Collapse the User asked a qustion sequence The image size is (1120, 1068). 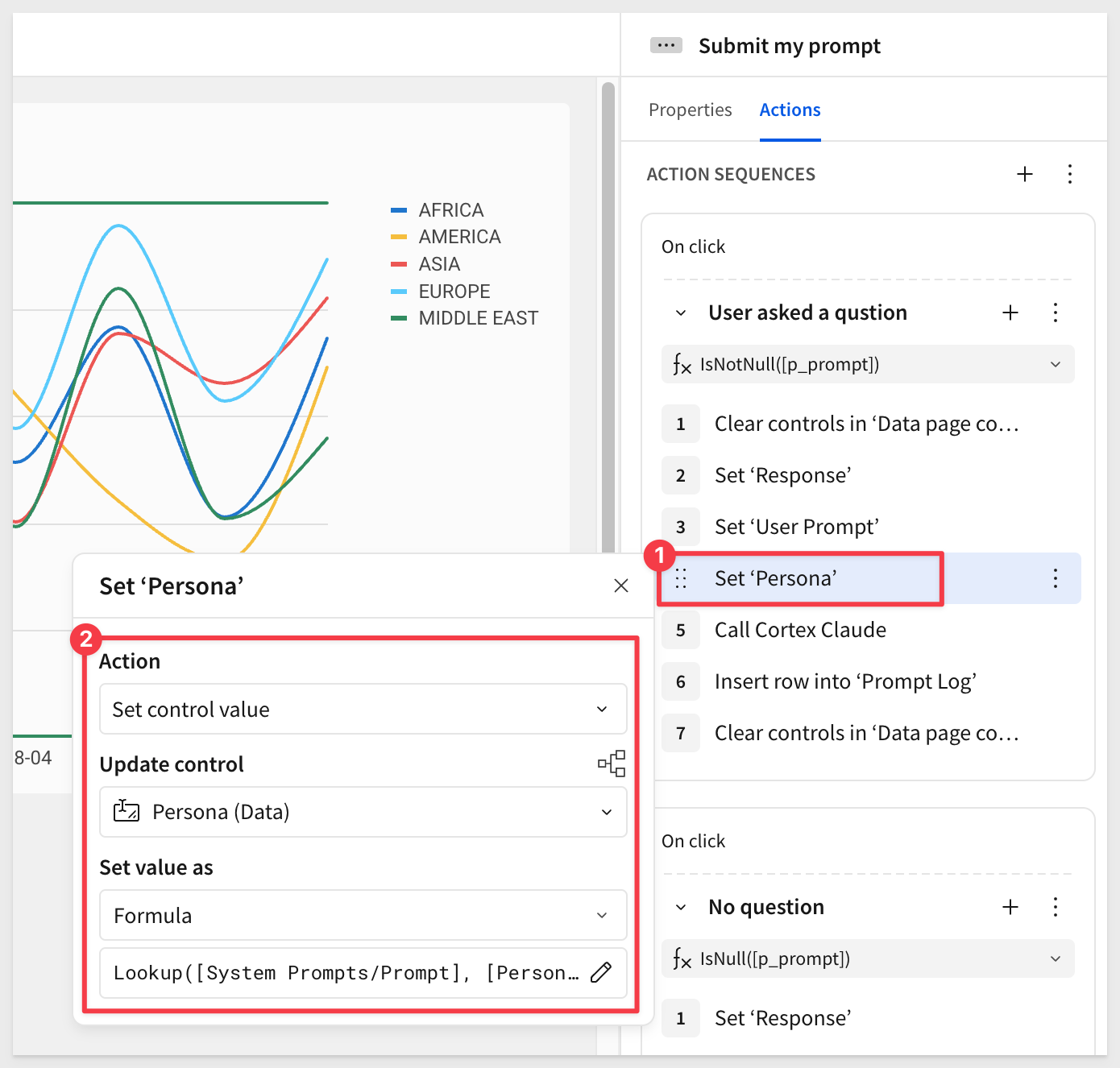(681, 313)
